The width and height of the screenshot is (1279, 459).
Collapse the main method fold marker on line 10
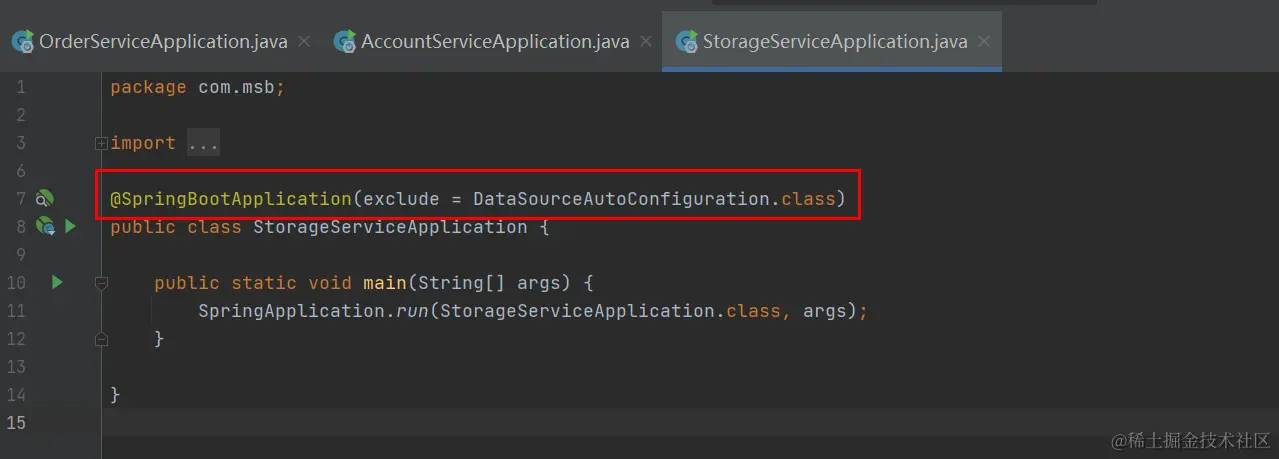tap(101, 283)
